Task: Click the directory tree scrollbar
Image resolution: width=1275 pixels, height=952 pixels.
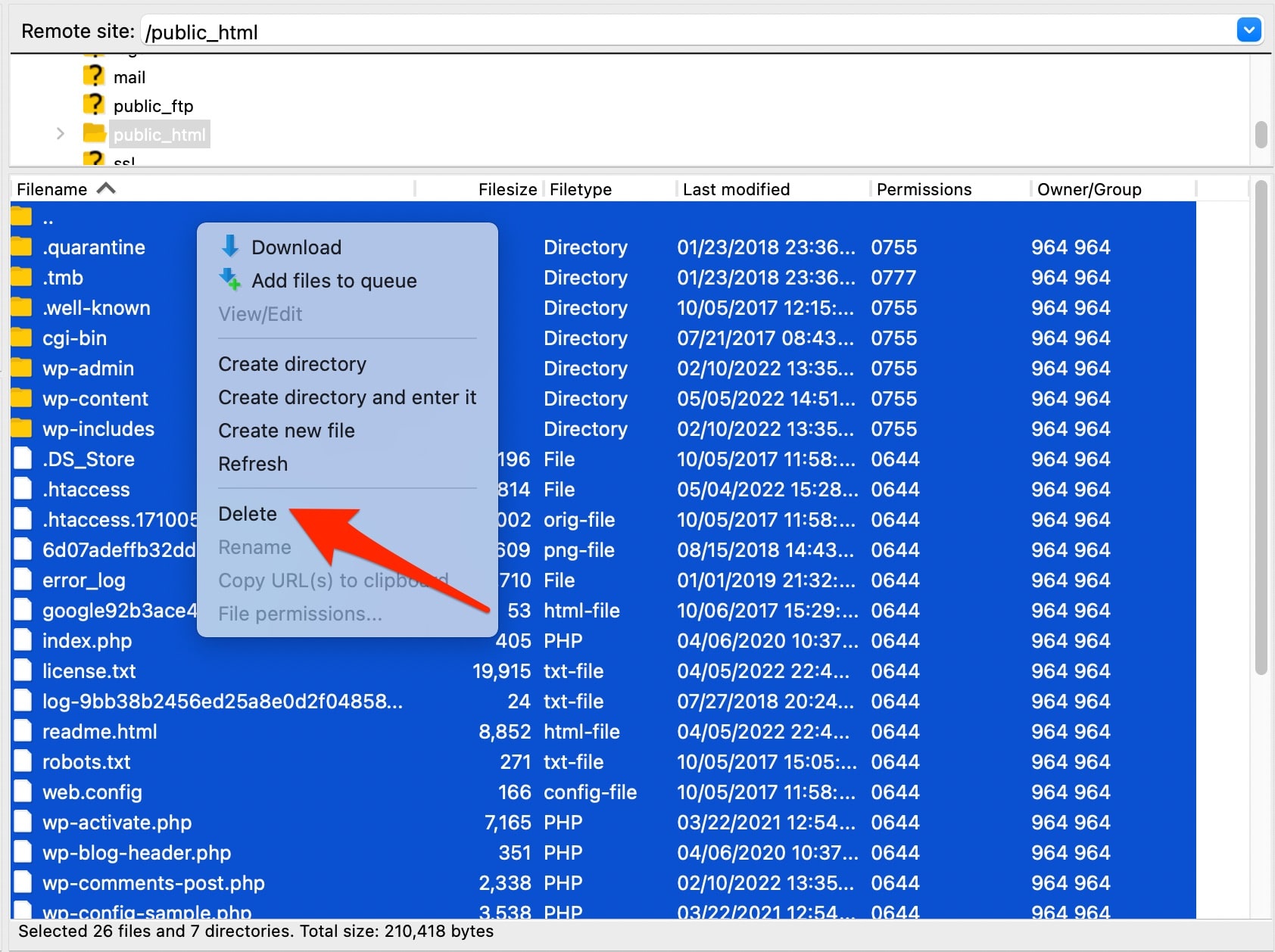Action: (x=1261, y=135)
